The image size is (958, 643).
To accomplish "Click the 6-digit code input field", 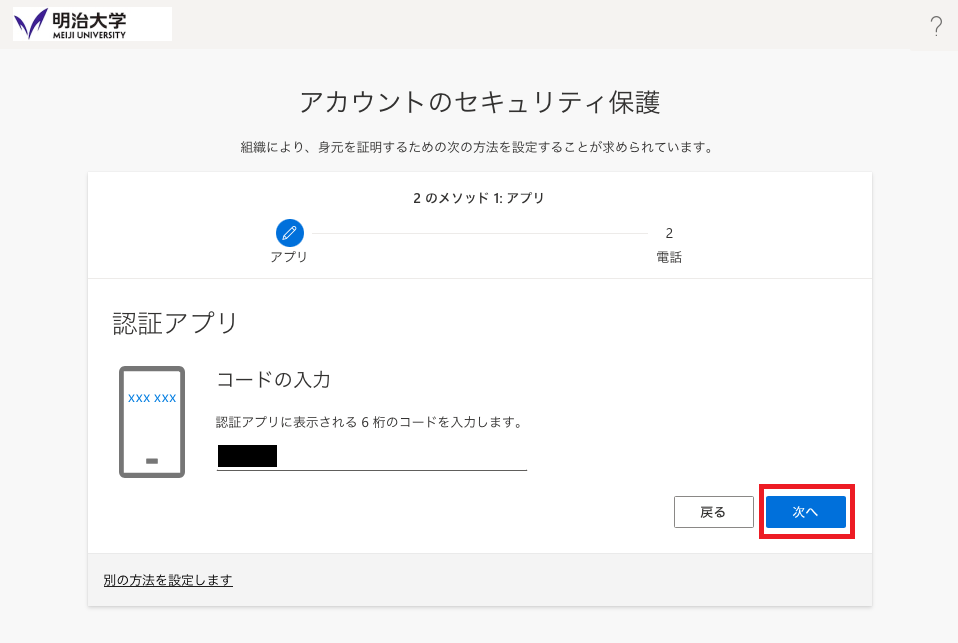I will (x=371, y=457).
